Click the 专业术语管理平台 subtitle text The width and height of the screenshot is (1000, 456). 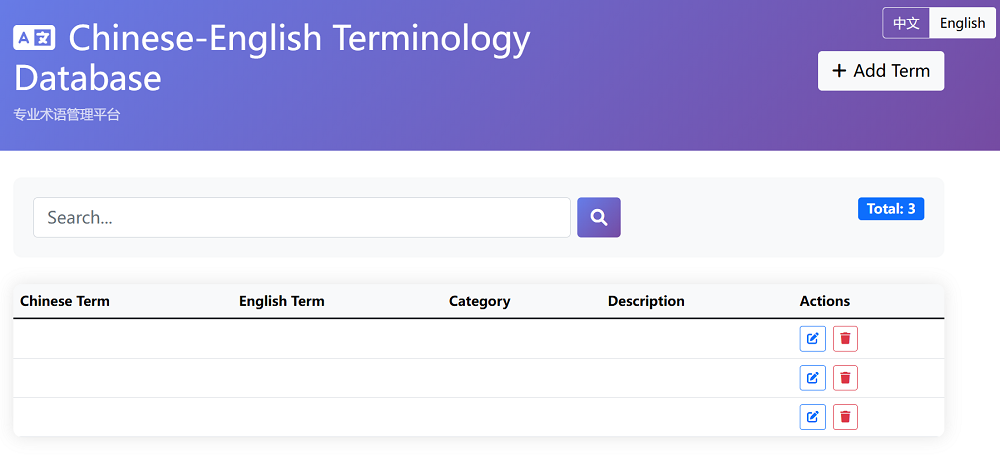pos(66,115)
